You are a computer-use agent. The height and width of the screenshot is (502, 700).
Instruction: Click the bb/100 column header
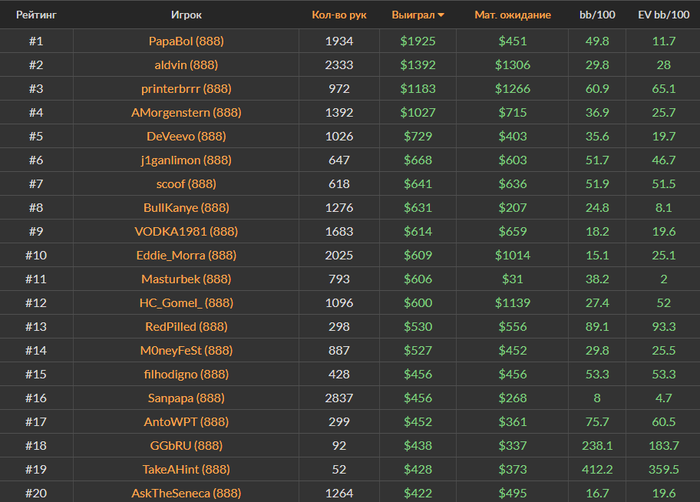597,15
